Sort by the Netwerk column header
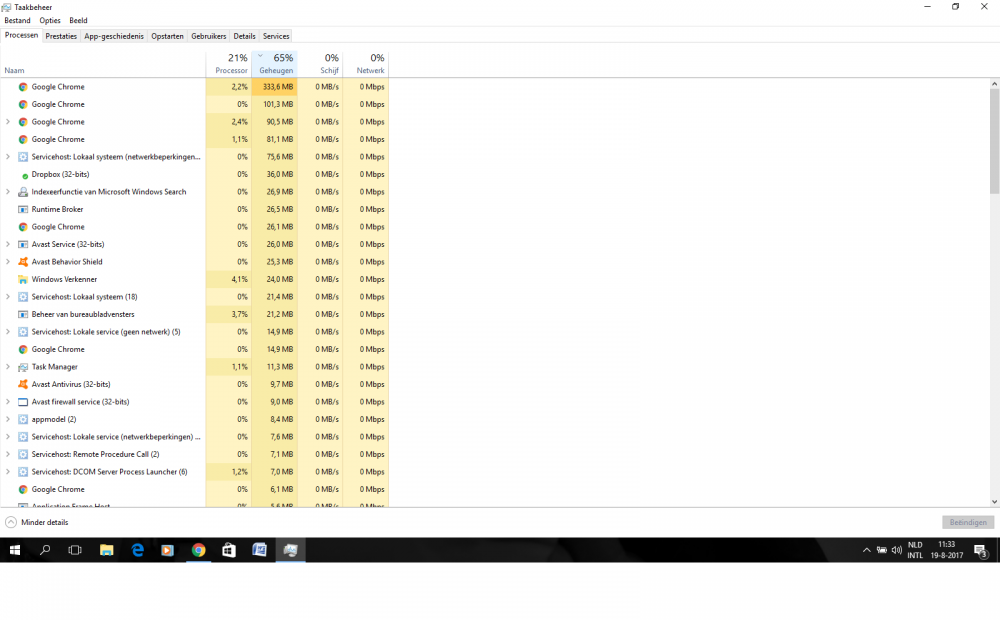Screen dimensions: 1000x620 point(365,64)
